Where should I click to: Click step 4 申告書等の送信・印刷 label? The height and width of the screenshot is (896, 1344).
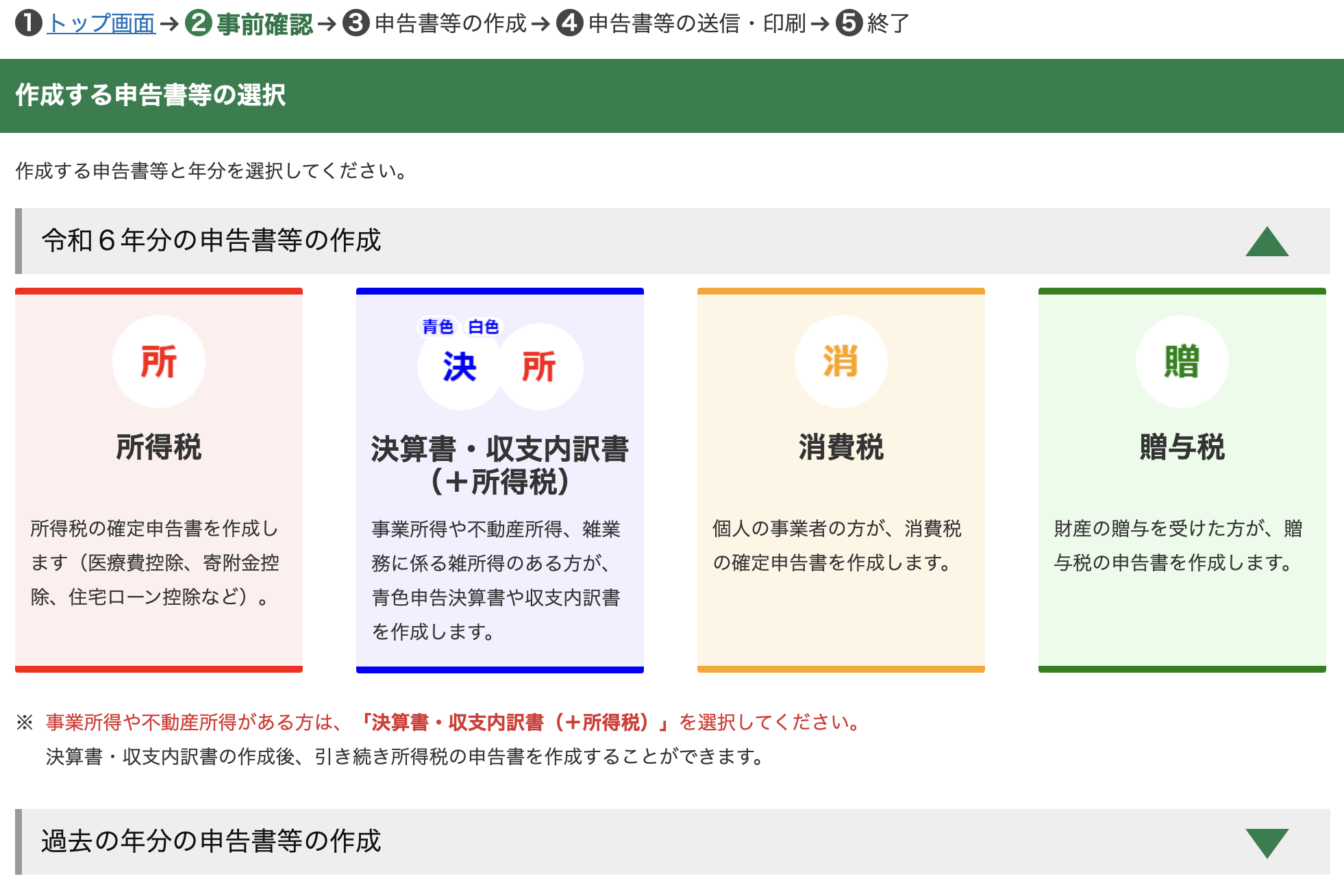point(697,24)
